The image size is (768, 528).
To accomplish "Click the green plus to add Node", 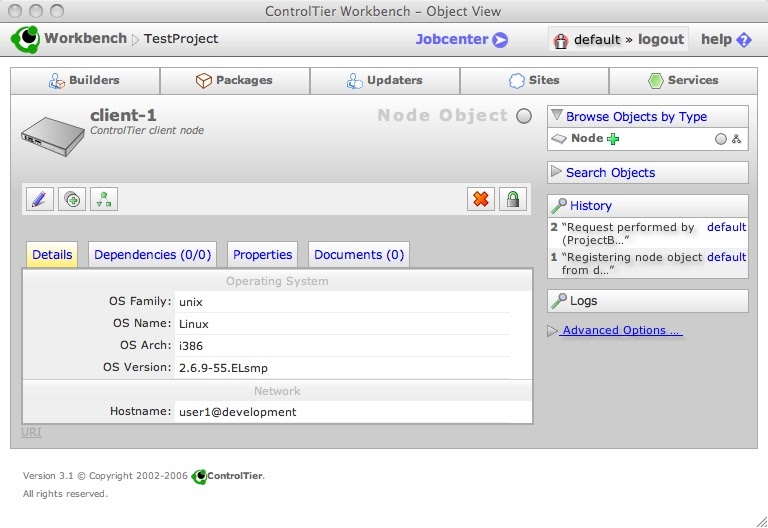I will [x=613, y=139].
